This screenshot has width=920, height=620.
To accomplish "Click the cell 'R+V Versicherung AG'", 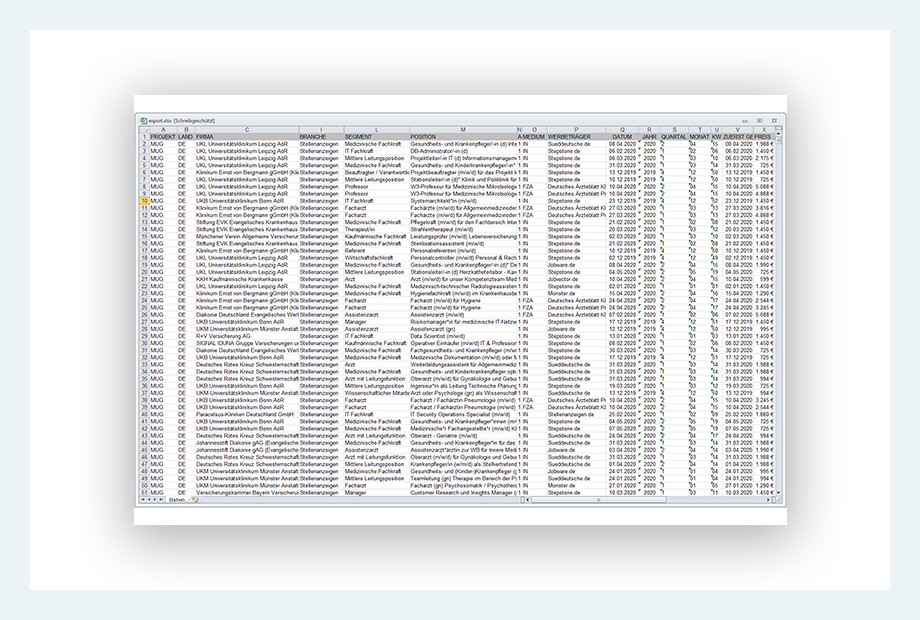I will click(247, 336).
